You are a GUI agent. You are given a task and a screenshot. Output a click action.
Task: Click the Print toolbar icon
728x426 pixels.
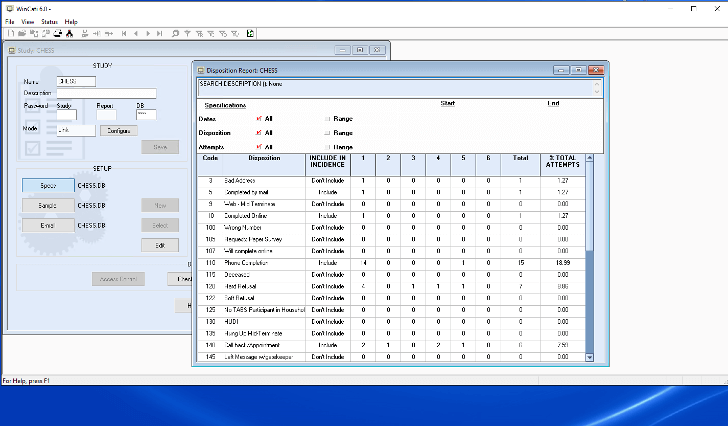point(57,33)
